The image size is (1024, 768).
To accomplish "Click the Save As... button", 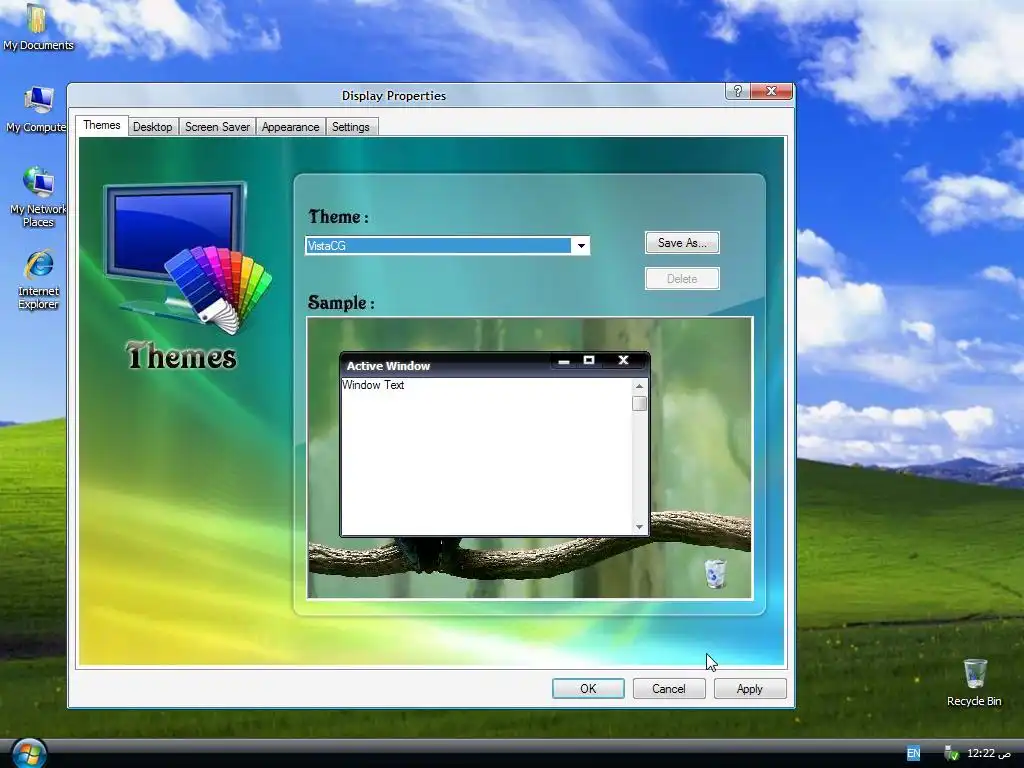I will coord(682,243).
